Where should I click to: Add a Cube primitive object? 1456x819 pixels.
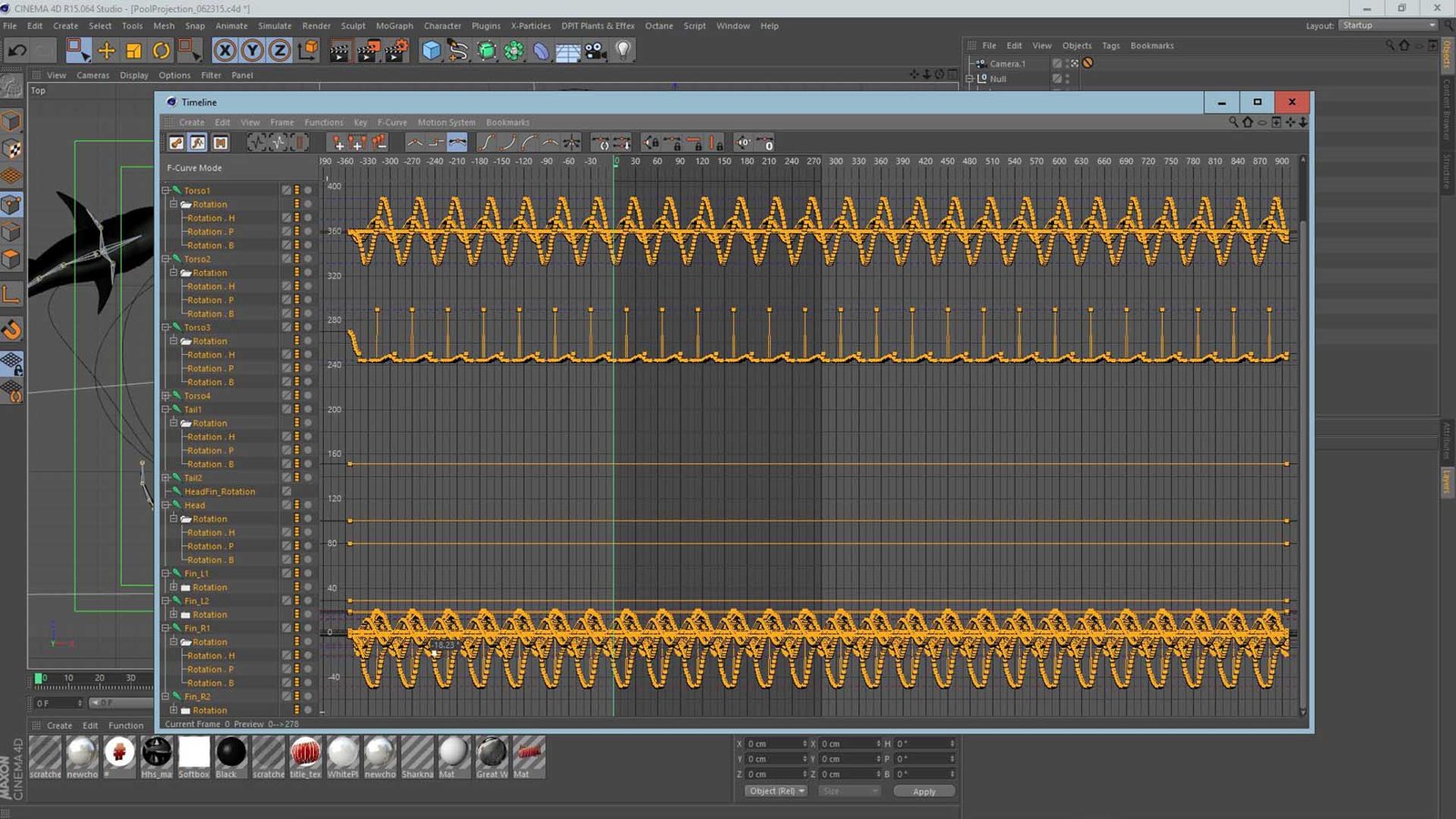pyautogui.click(x=431, y=51)
